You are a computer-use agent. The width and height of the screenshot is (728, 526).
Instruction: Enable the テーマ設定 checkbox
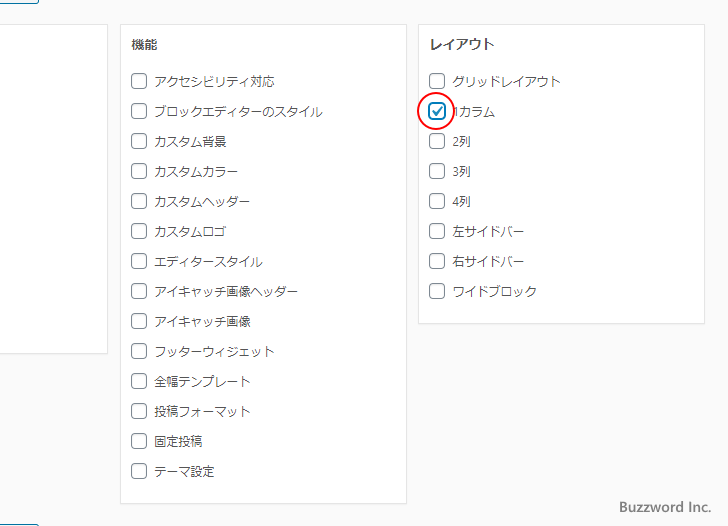tap(139, 471)
